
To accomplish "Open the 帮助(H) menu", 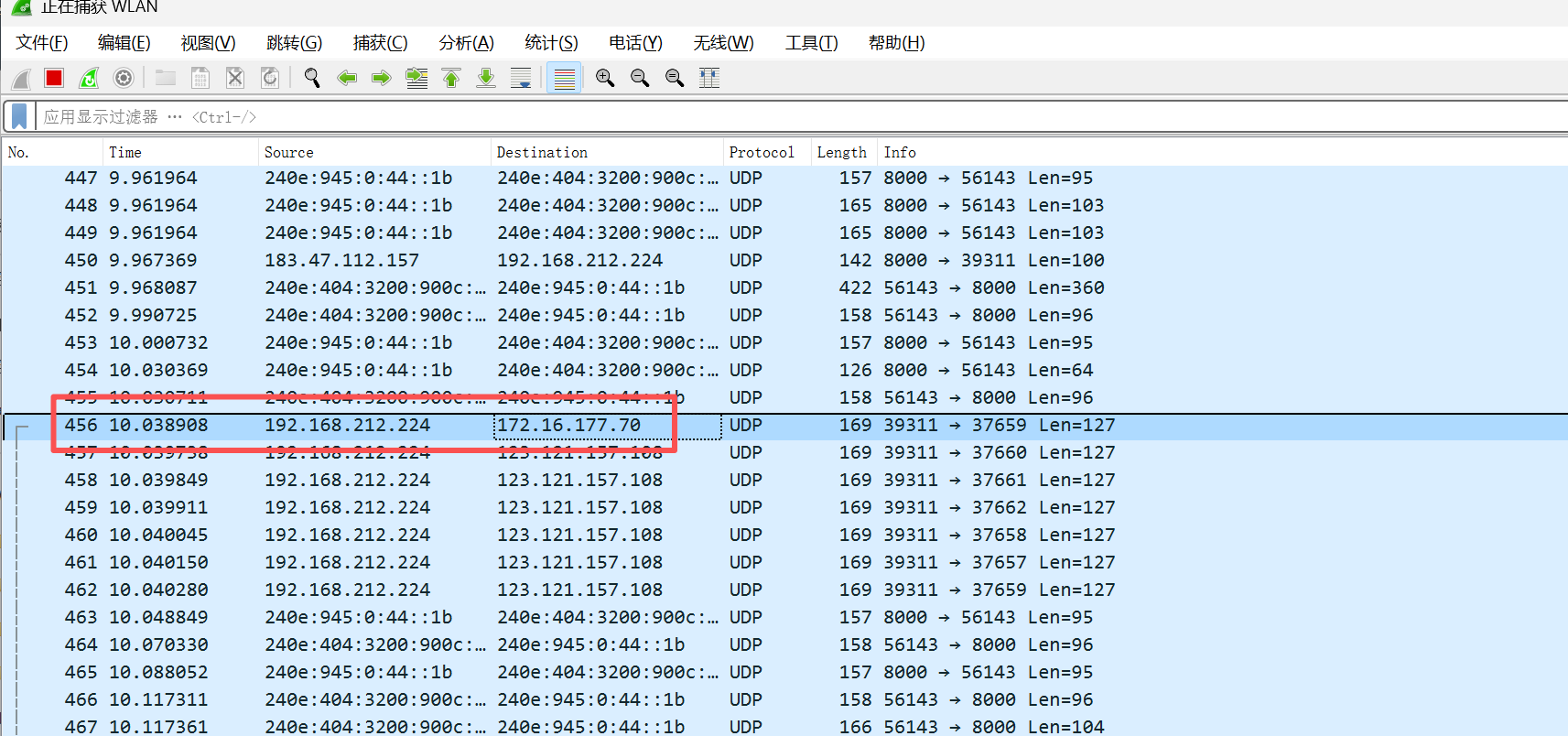I will pos(897,43).
